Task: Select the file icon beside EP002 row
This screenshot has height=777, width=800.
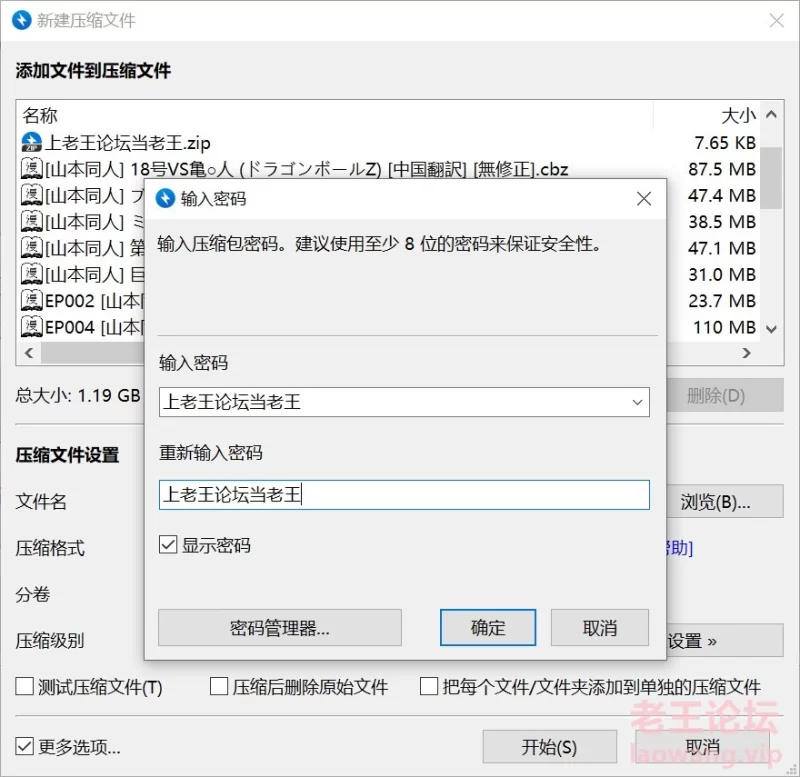Action: click(32, 300)
